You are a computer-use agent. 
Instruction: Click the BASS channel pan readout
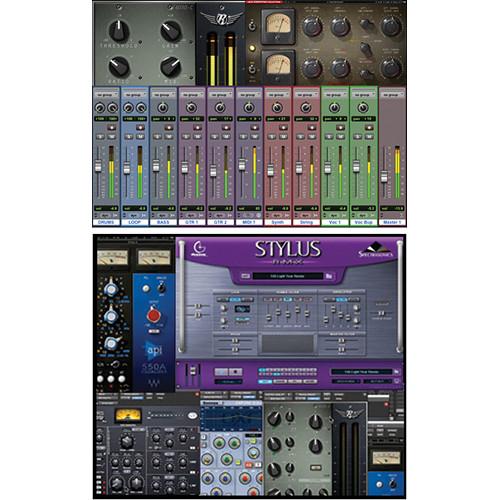(163, 119)
